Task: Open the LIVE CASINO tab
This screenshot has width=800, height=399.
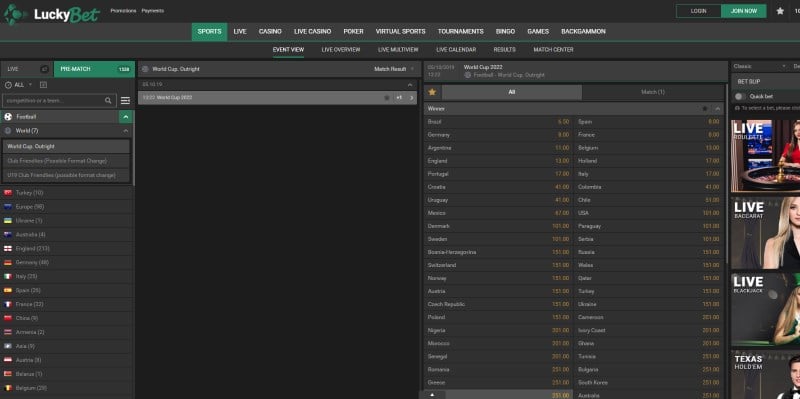Action: tap(312, 32)
